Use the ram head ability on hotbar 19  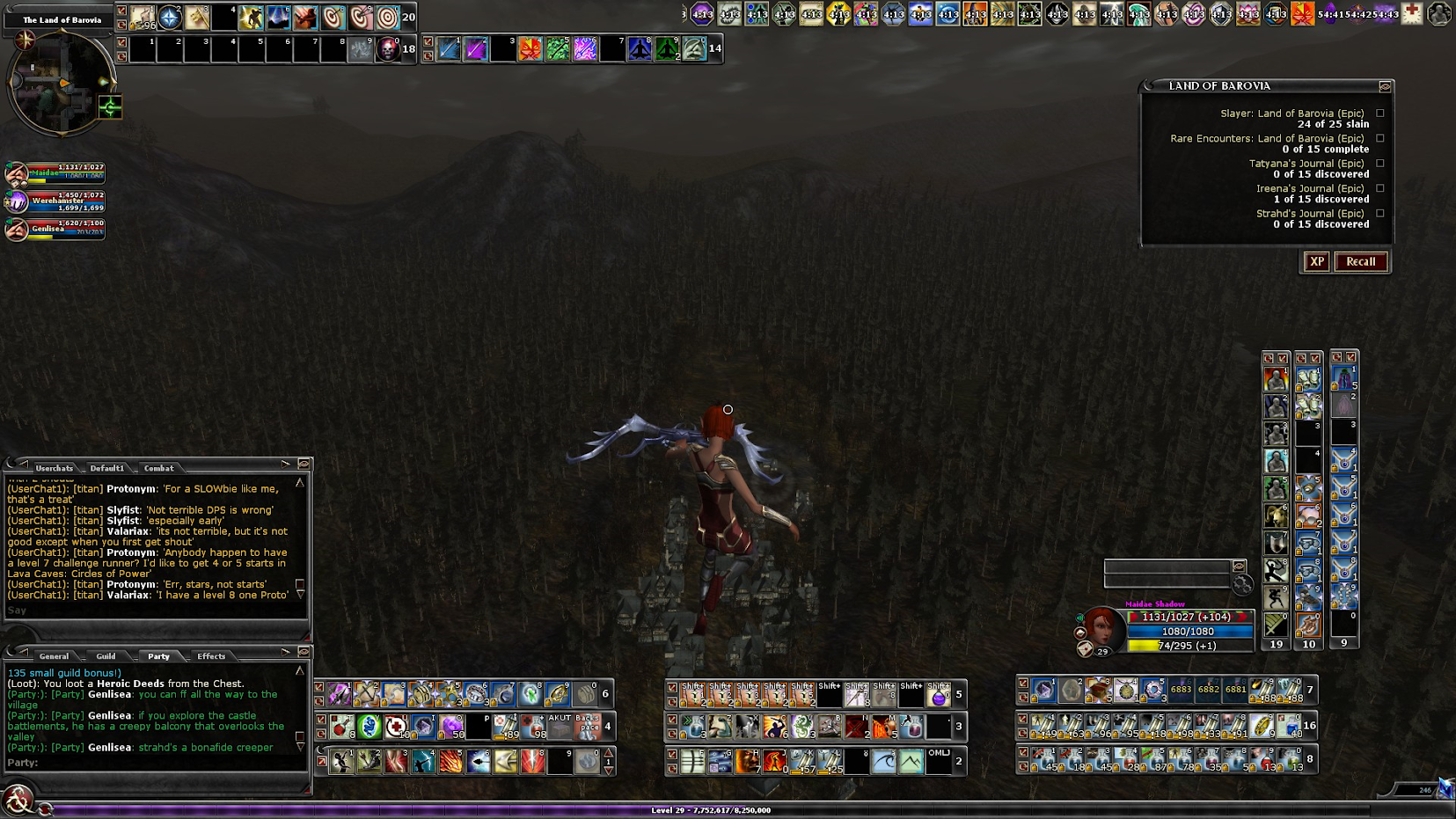(1276, 516)
